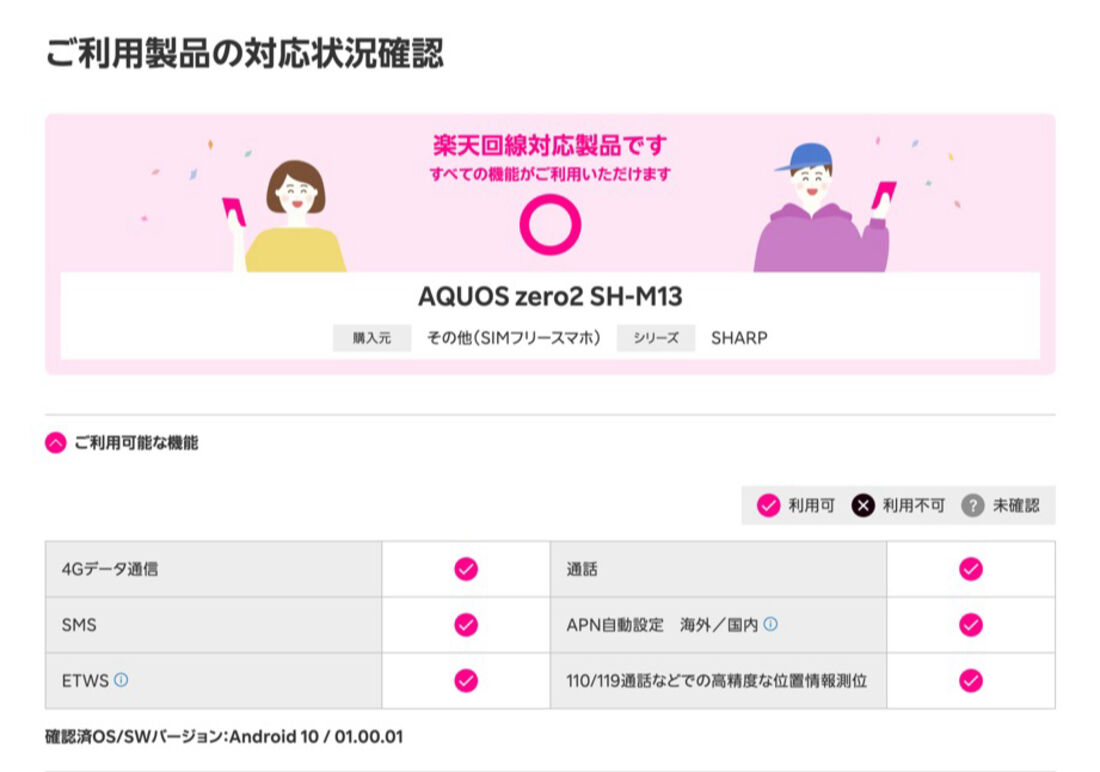Click the 未確認 legend label
Image resolution: width=1100 pixels, height=772 pixels.
click(1016, 505)
